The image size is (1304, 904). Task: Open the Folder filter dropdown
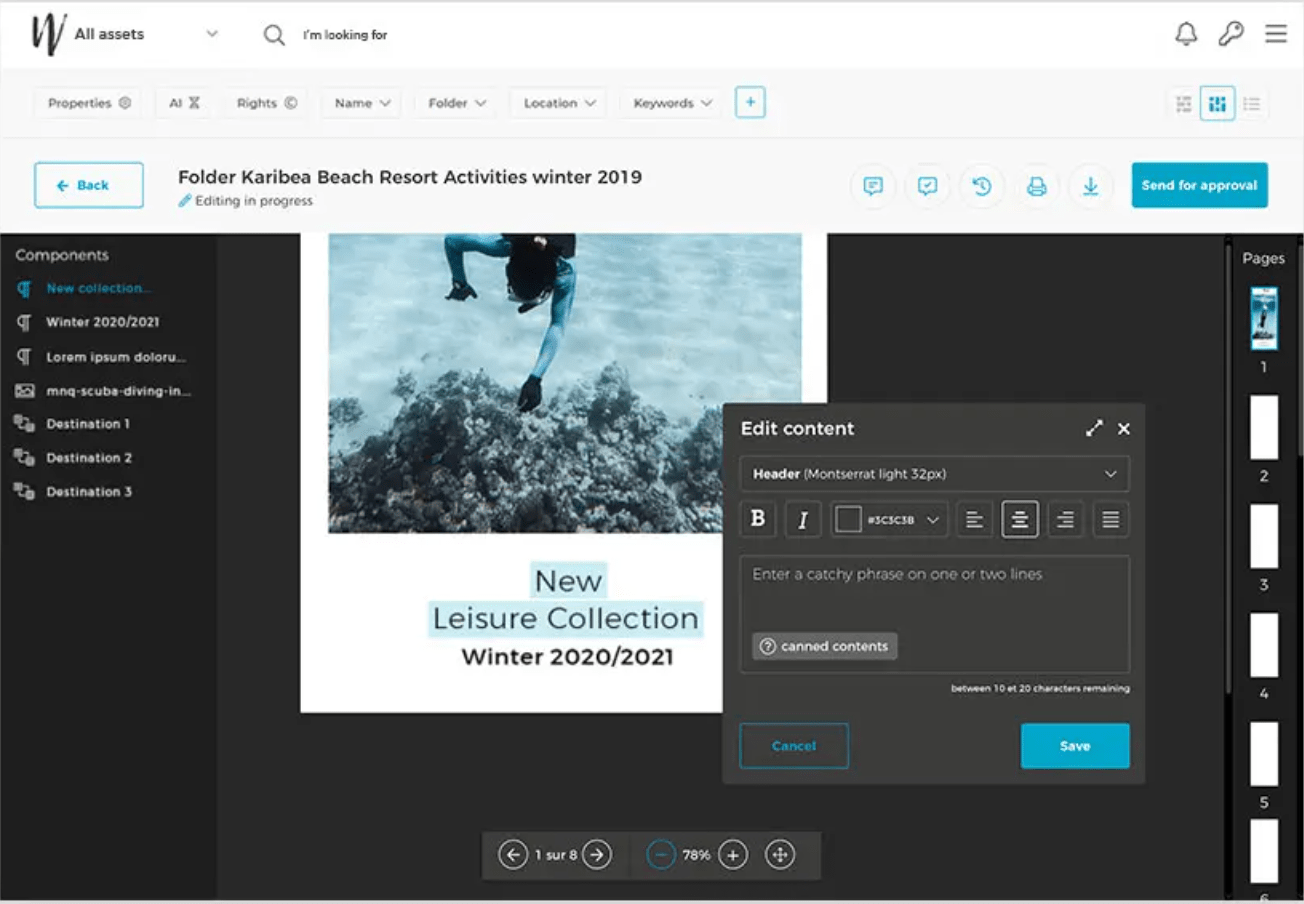(x=455, y=102)
